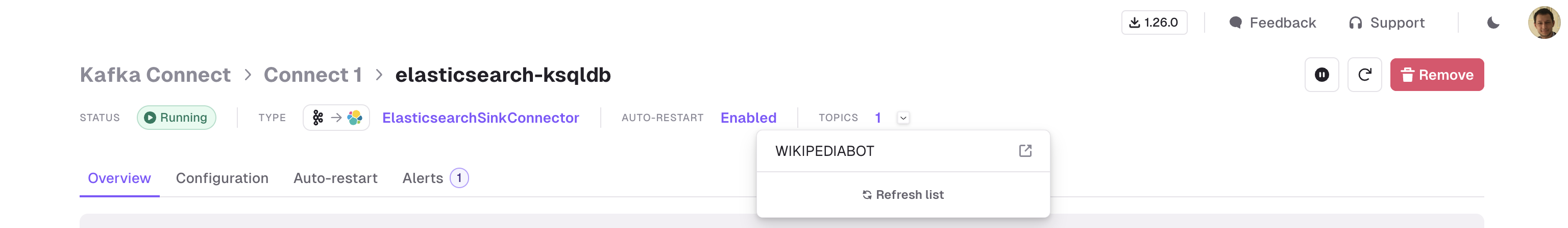
Task: Collapse the Topics dropdown chevron
Action: point(903,118)
